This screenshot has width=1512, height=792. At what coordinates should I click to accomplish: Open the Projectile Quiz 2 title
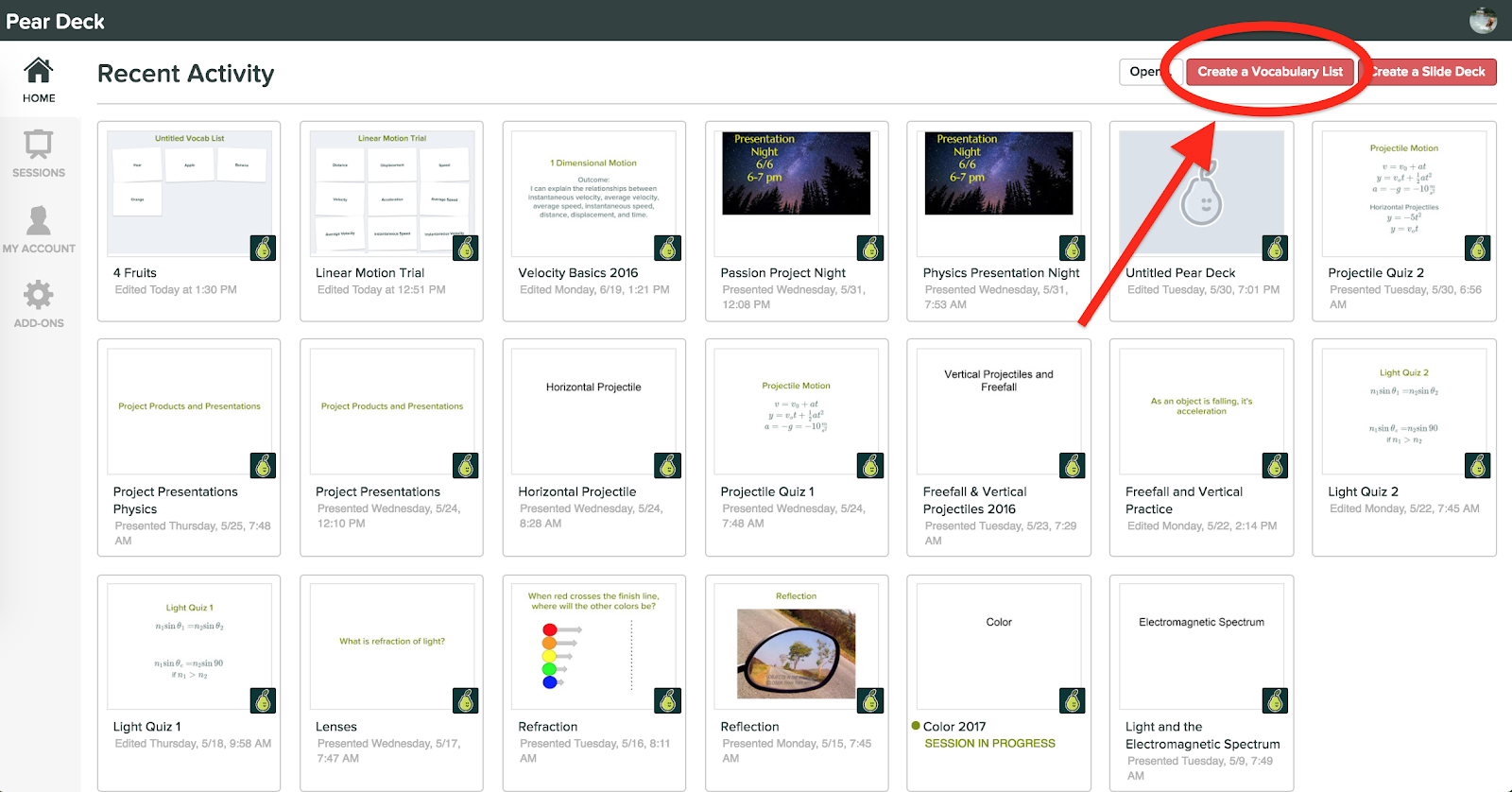1376,273
